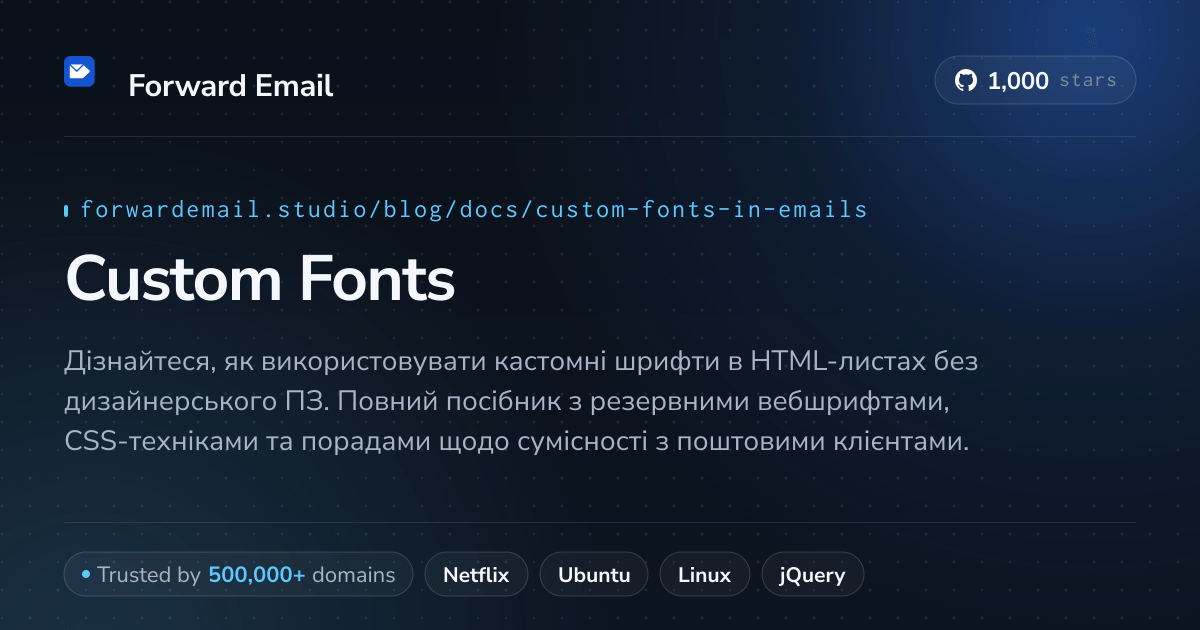Click the word stars in the GitHub badge
This screenshot has width=1200, height=630.
pyautogui.click(x=1088, y=81)
